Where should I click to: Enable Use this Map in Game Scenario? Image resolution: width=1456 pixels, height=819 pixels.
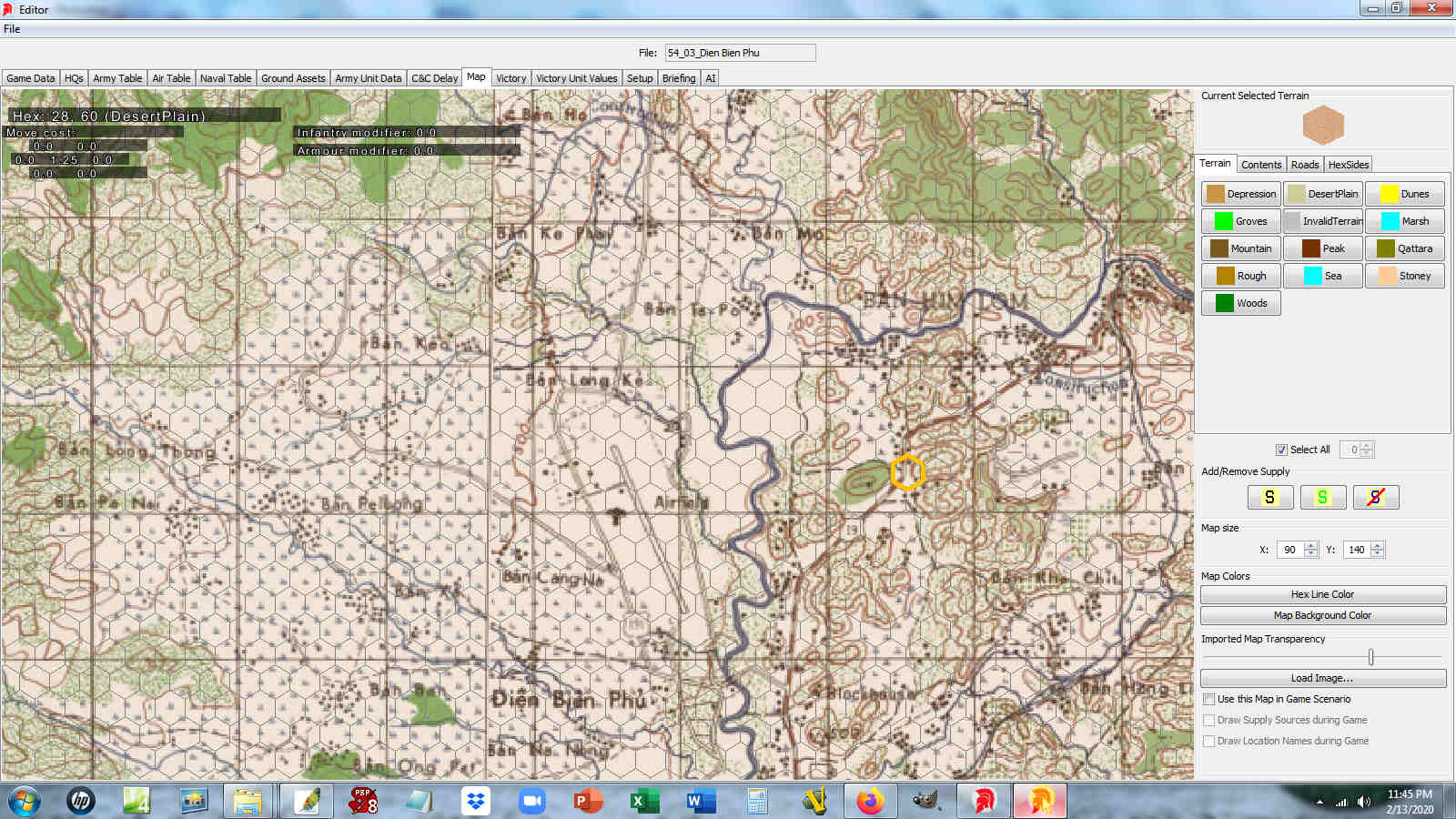(1208, 699)
